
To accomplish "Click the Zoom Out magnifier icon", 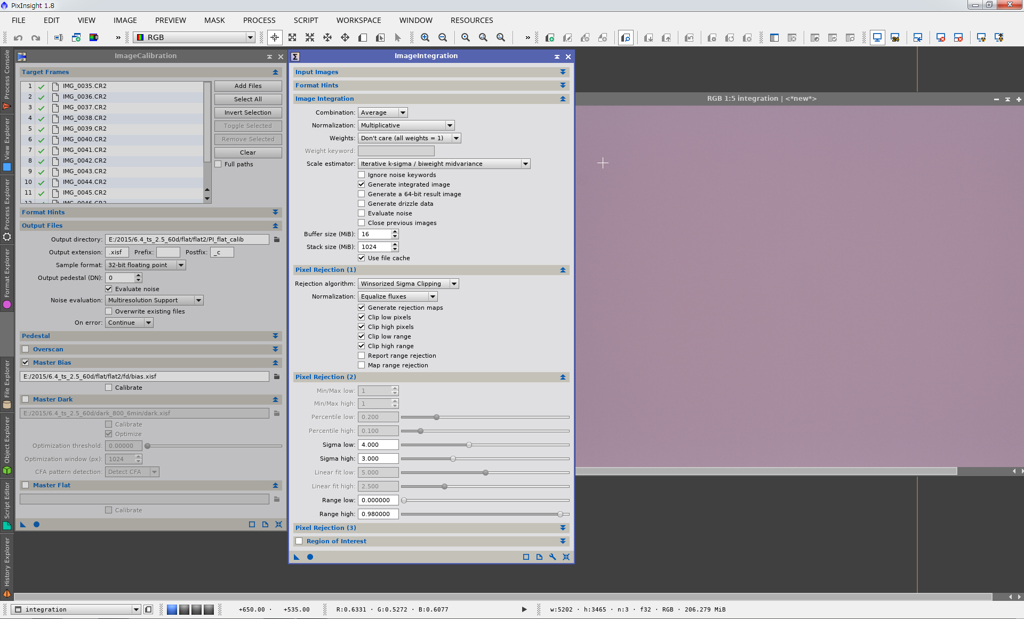I will click(443, 38).
